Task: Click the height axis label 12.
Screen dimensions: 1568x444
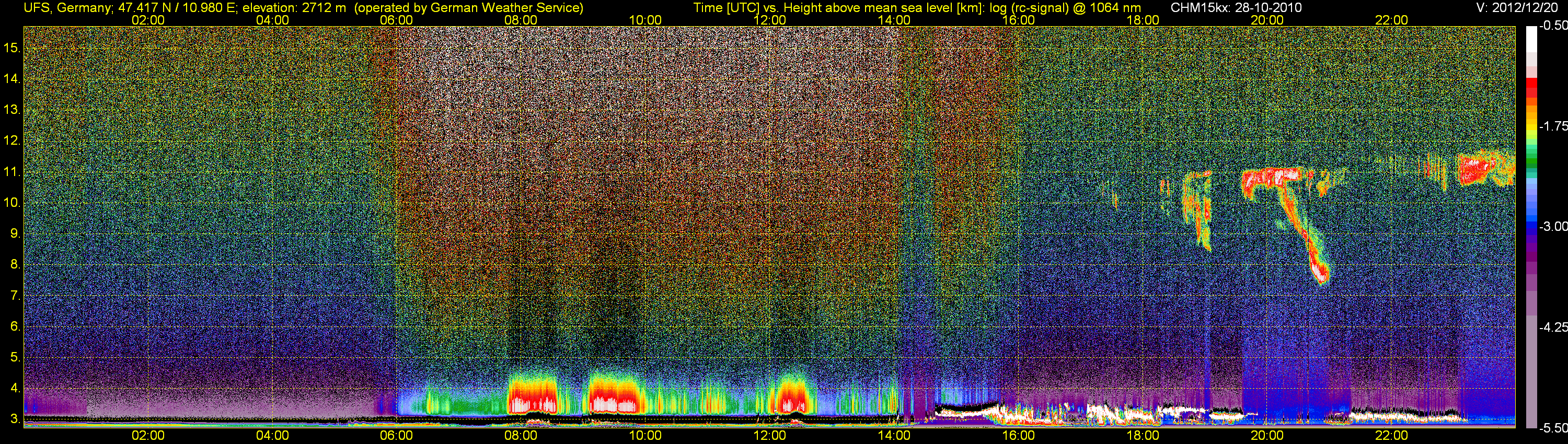Action: pyautogui.click(x=11, y=141)
